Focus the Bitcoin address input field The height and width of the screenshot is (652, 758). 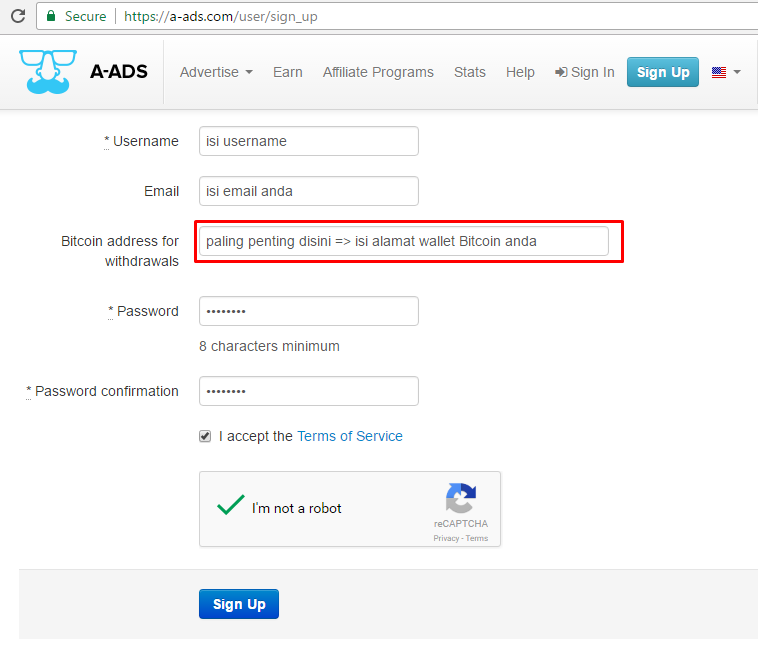click(404, 241)
